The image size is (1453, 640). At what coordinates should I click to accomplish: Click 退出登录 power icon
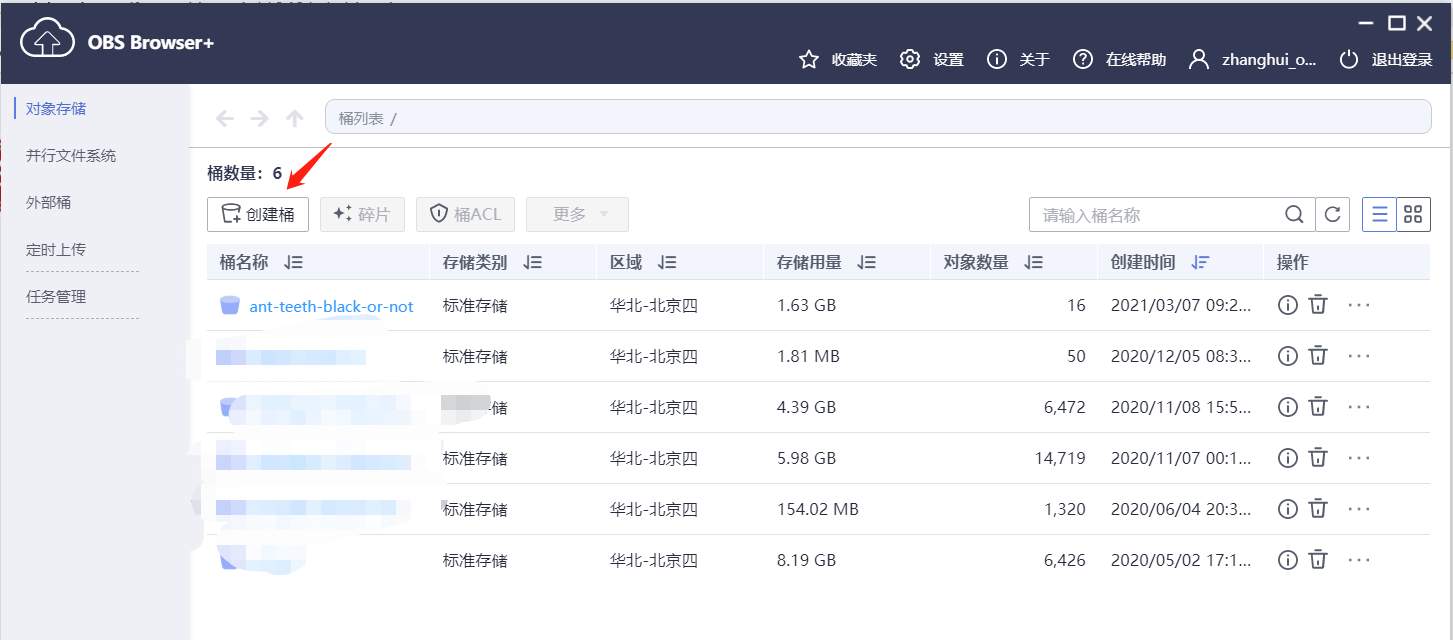pyautogui.click(x=1350, y=60)
